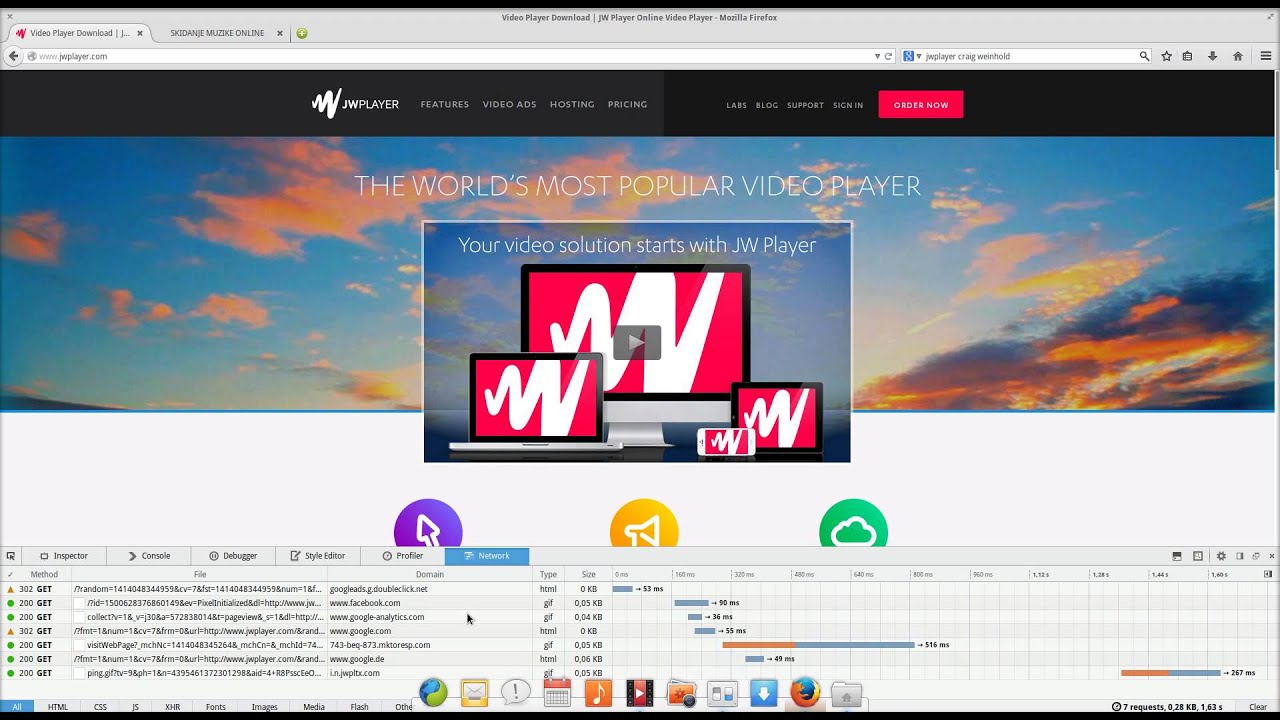
Task: Open the PRICING nav link
Action: pos(627,104)
